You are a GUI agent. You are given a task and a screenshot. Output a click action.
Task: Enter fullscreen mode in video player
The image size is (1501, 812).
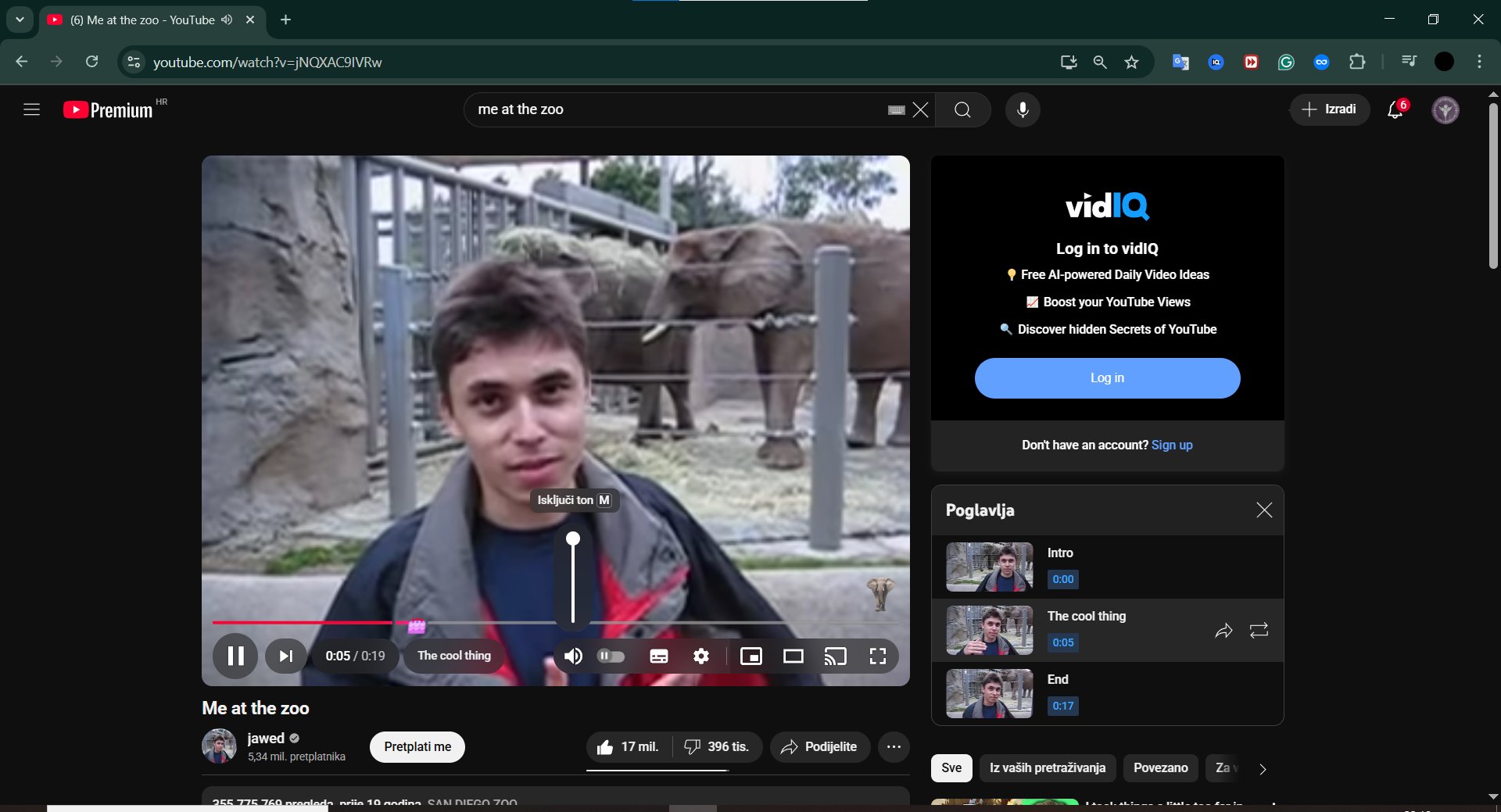(x=877, y=656)
